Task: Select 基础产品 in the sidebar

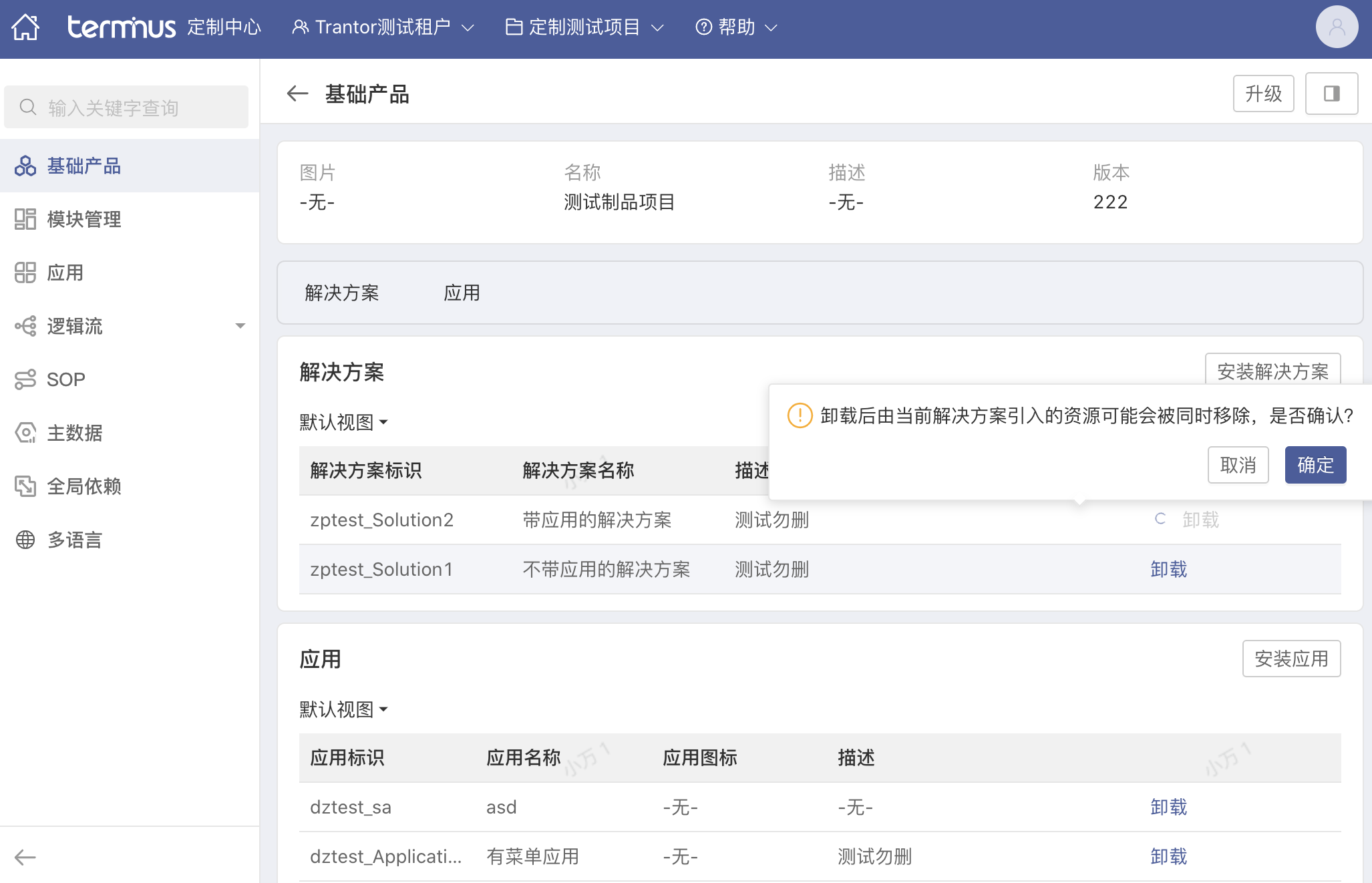Action: coord(130,166)
